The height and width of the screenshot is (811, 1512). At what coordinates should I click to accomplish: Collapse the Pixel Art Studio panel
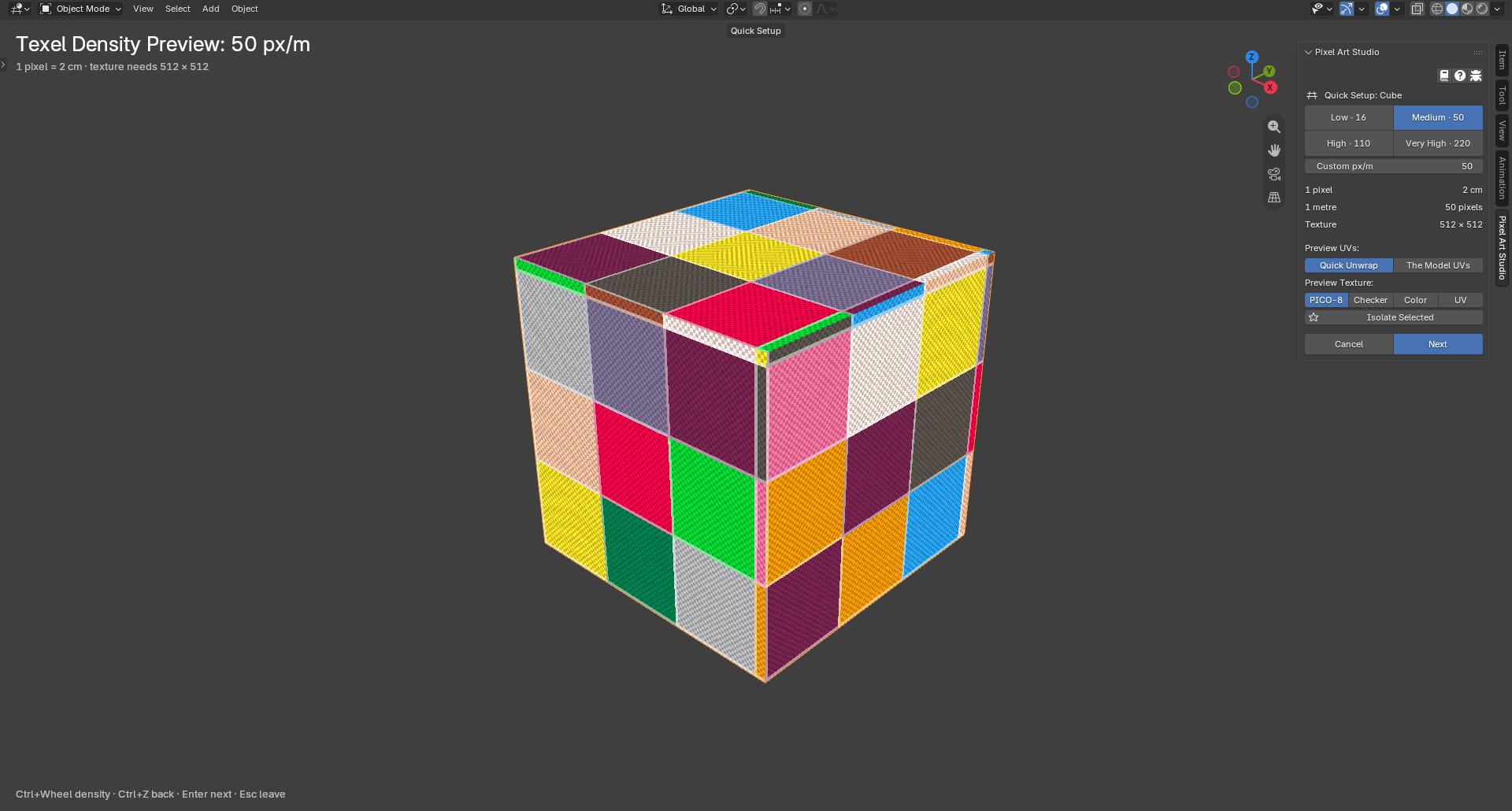tap(1308, 52)
